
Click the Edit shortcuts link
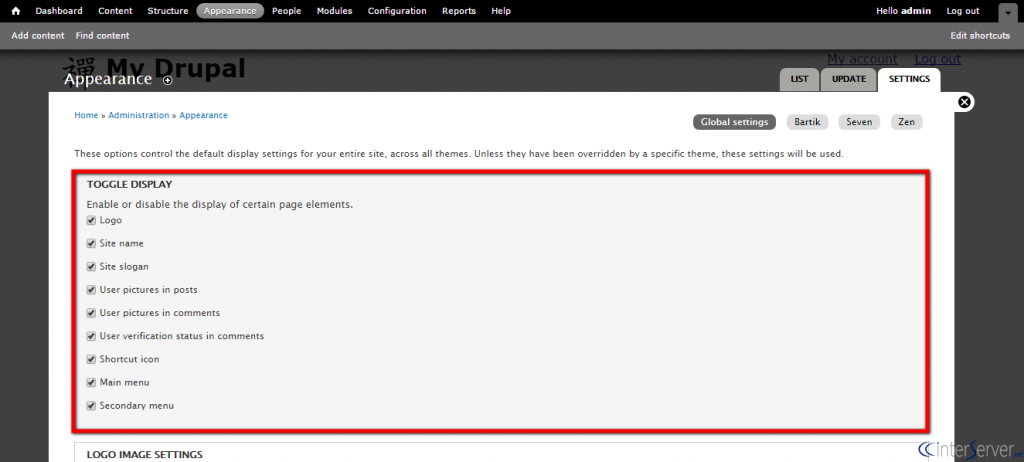(x=980, y=36)
